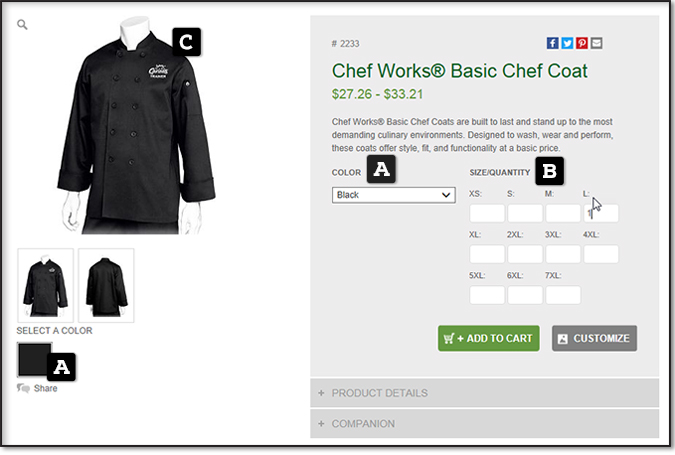The image size is (675, 455).
Task: Click the XS quantity field
Action: [487, 214]
